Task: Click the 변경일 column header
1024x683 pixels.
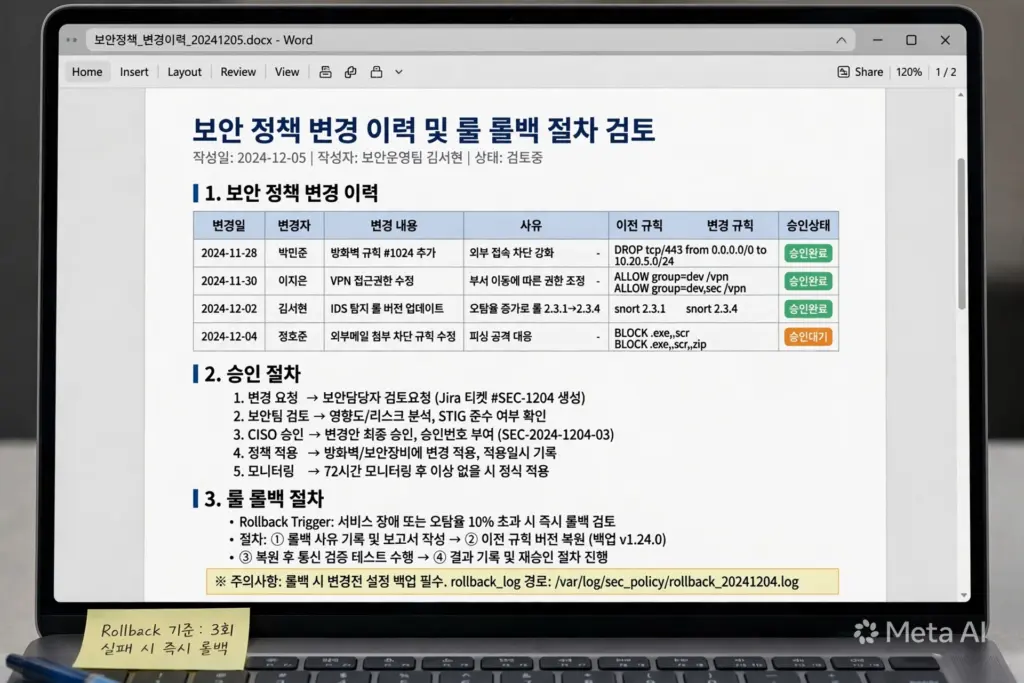Action: (x=229, y=225)
